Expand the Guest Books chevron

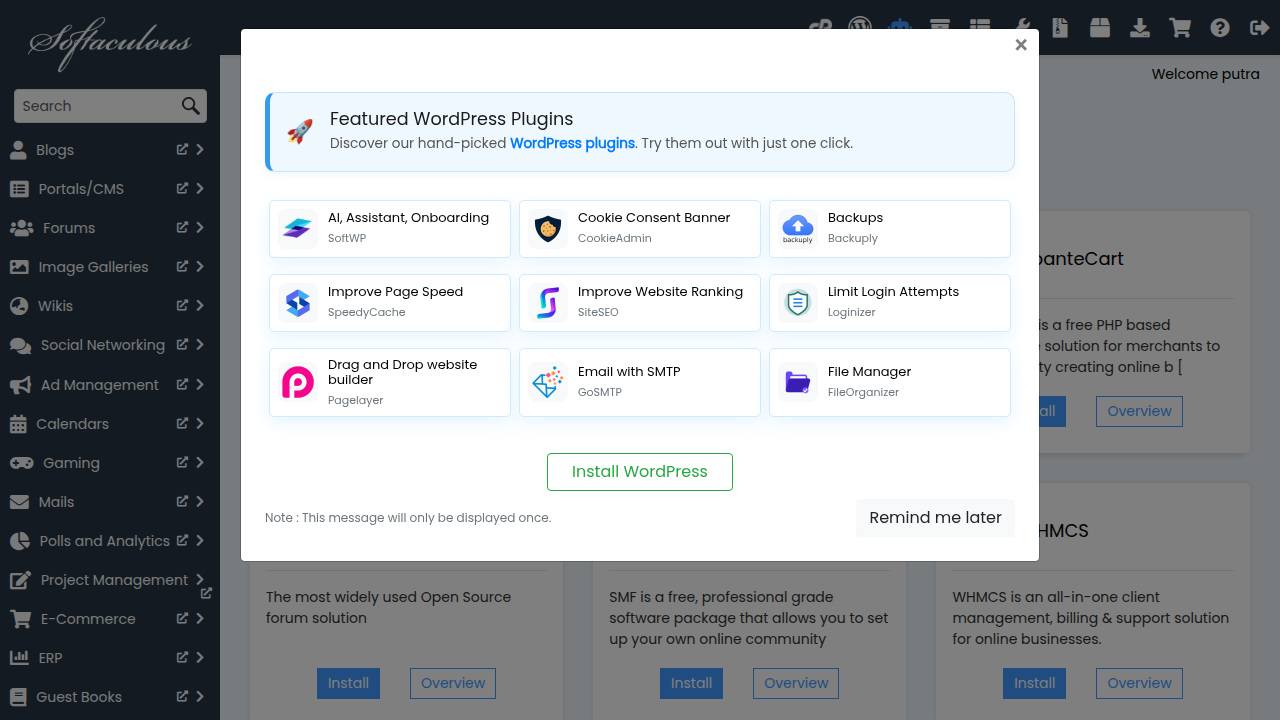(200, 696)
